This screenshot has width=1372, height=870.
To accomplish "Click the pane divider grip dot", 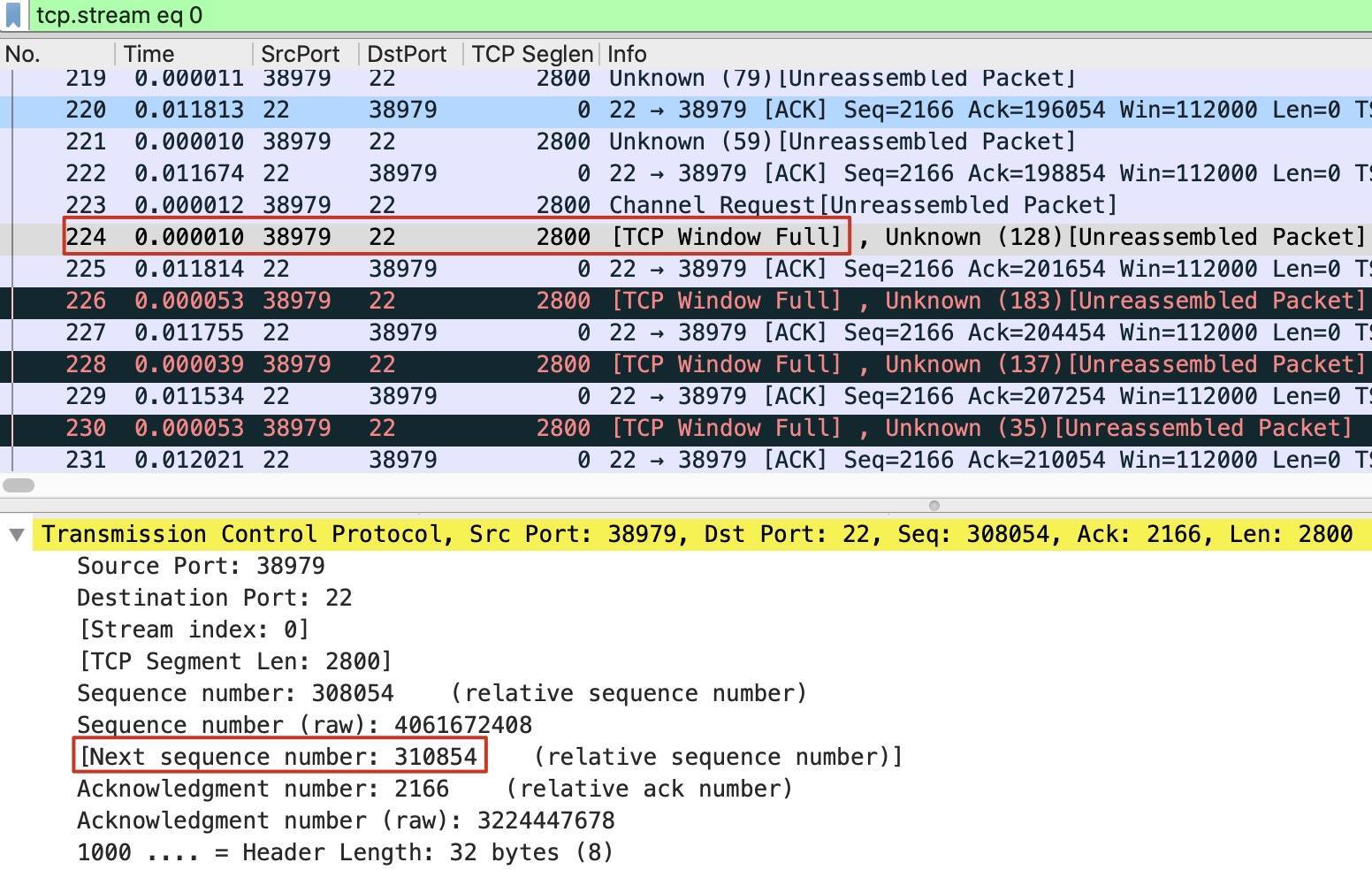I will (x=934, y=506).
